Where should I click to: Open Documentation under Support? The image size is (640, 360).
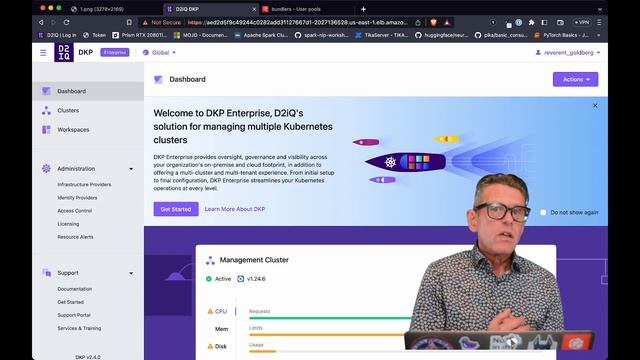click(74, 289)
